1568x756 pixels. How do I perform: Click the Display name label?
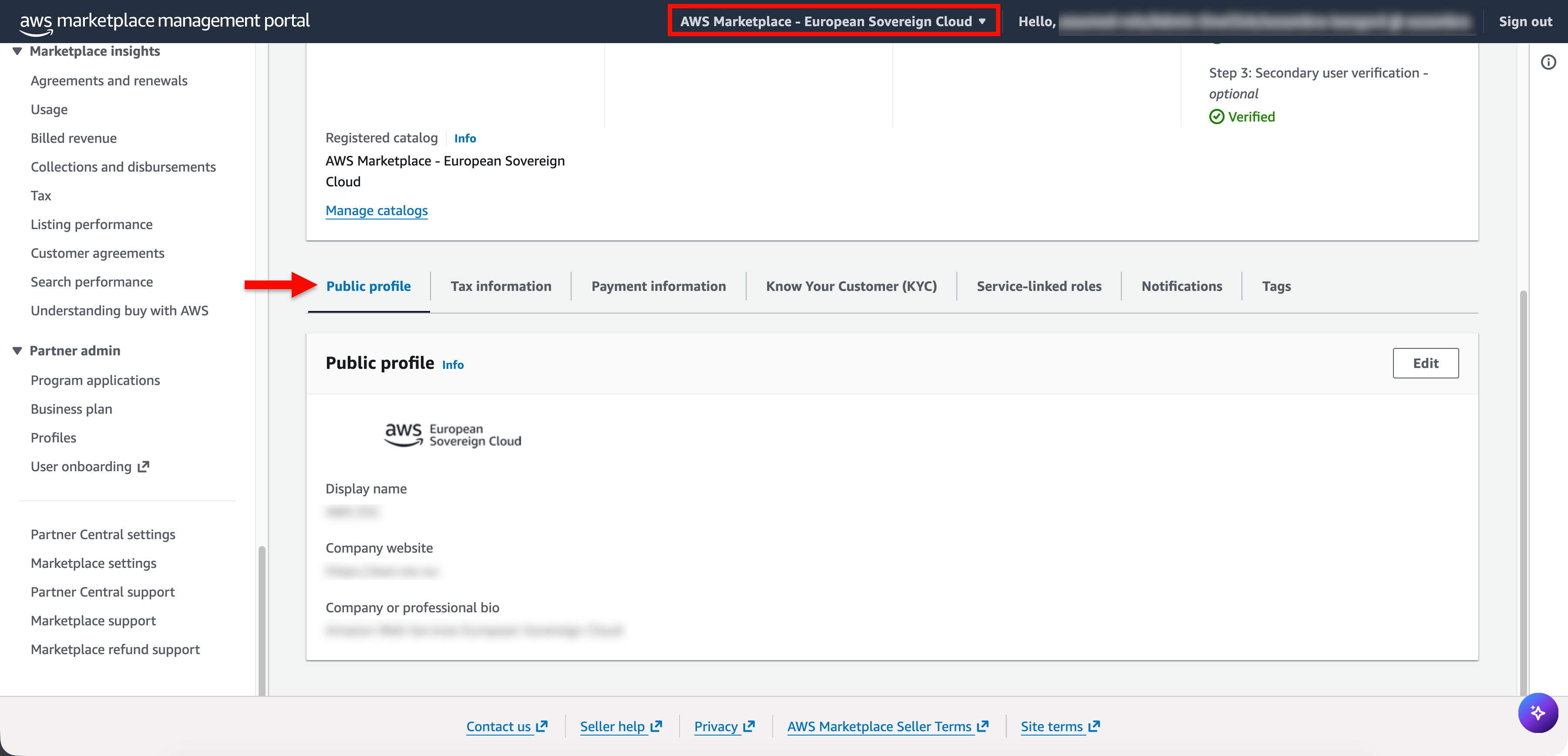[367, 489]
